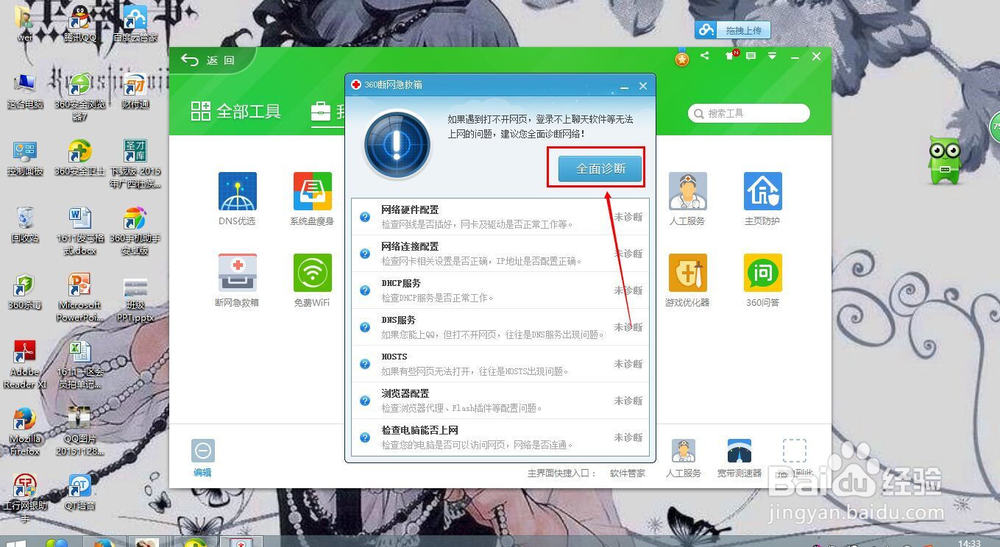The width and height of the screenshot is (1000, 547).
Task: Select the 检查电脑能否上网 row
Action: pyautogui.click(x=501, y=437)
